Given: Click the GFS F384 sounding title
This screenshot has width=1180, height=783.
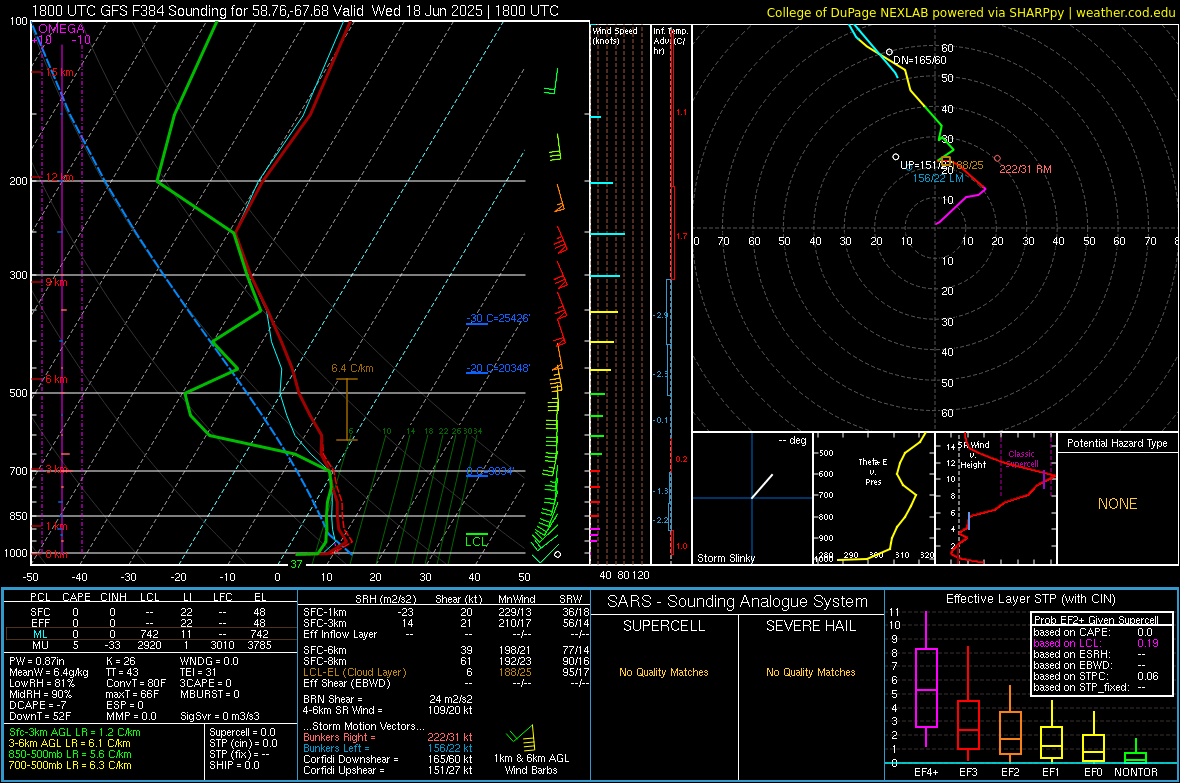Looking at the screenshot, I should coord(295,11).
